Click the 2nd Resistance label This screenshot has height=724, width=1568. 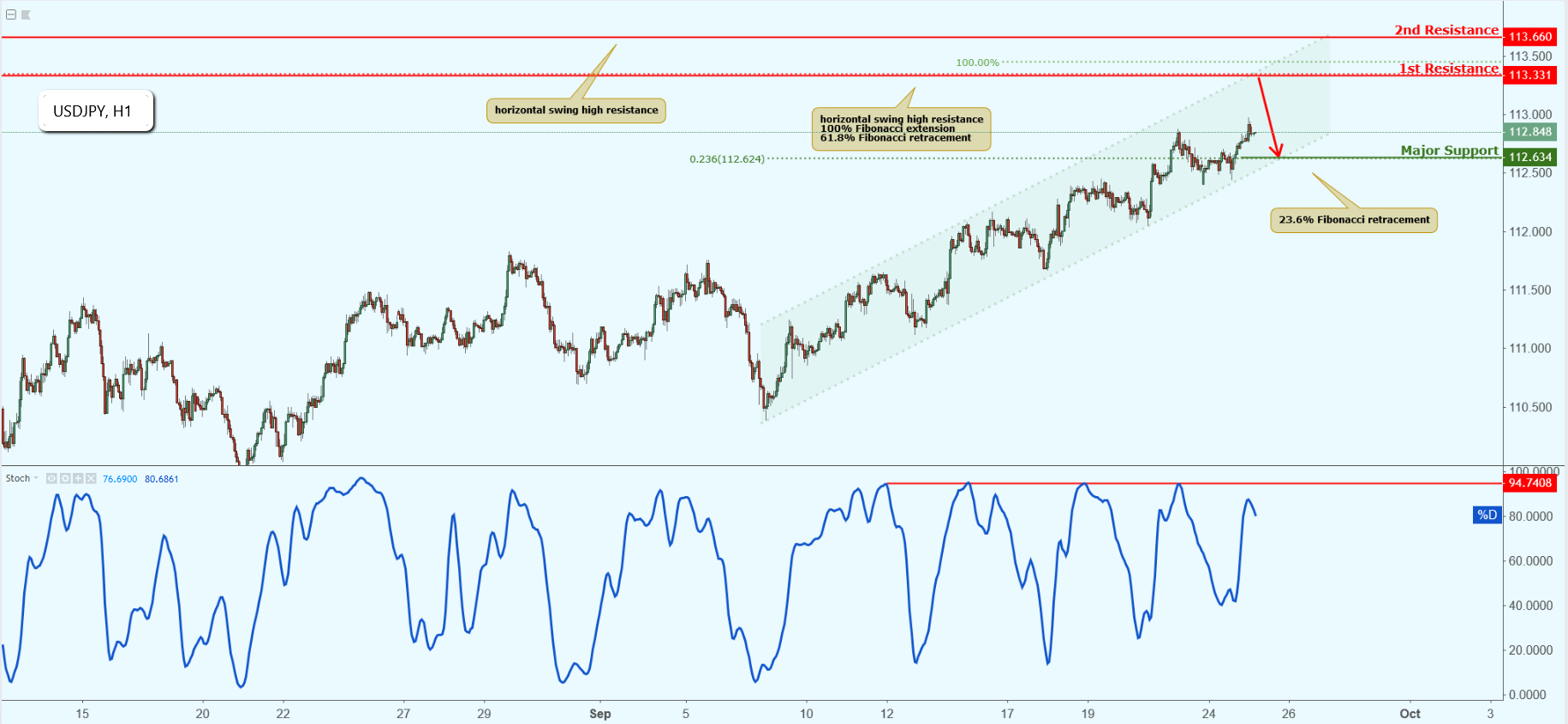point(1446,30)
